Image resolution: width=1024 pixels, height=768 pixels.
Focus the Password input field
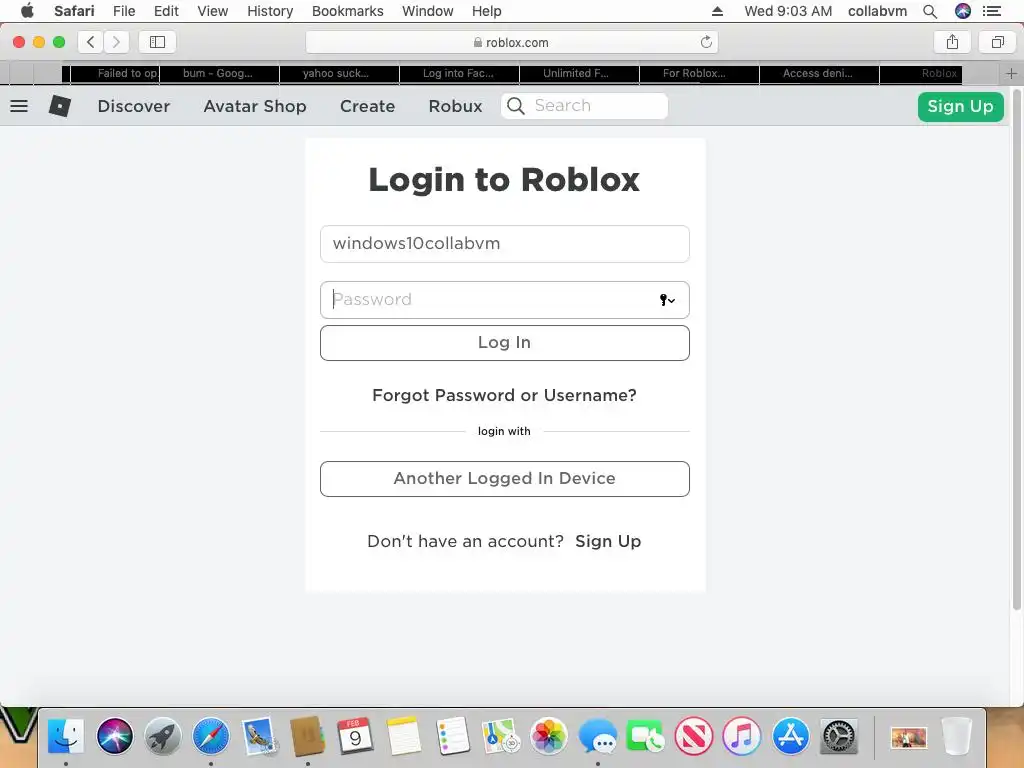[505, 300]
